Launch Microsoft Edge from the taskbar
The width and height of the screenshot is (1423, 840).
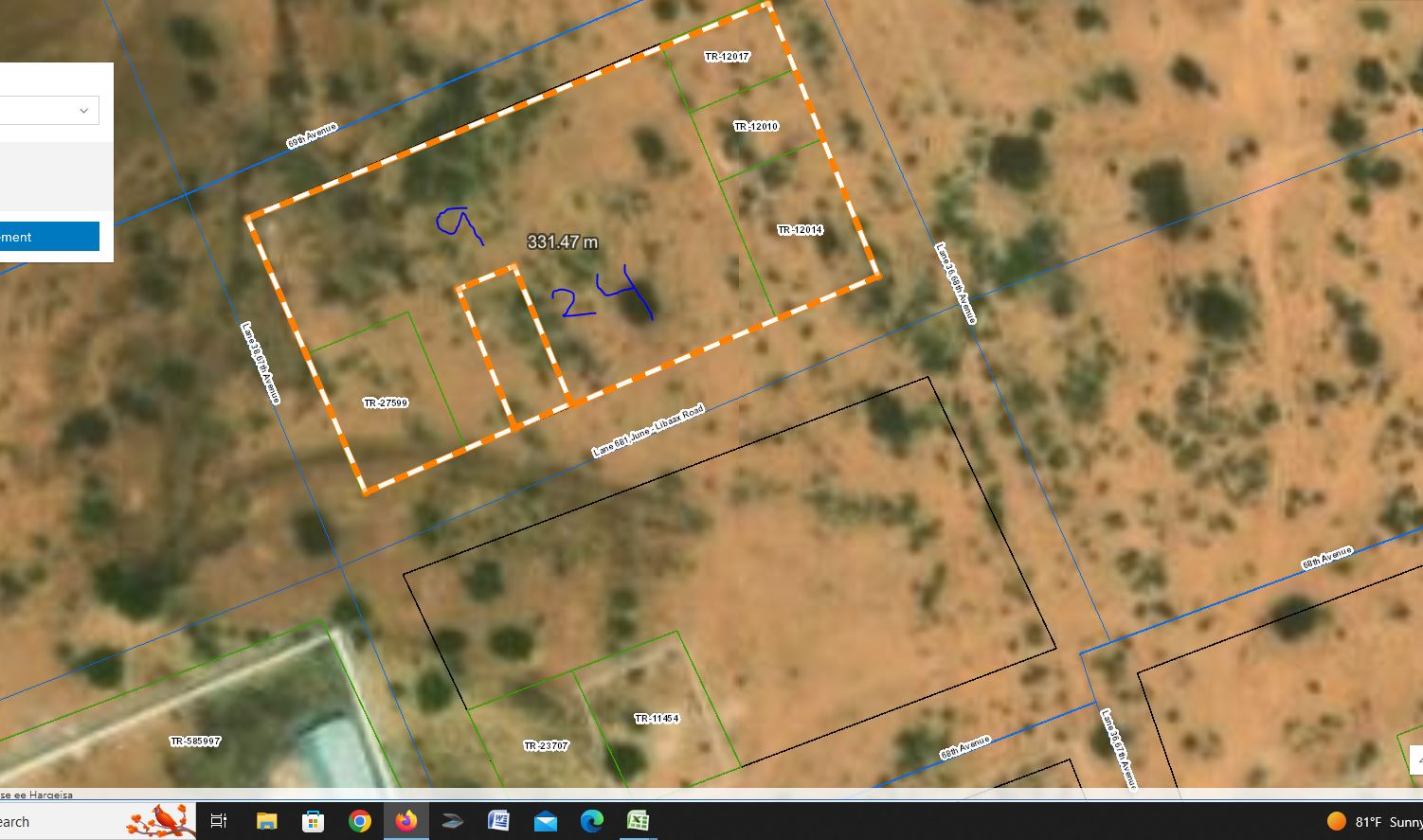pyautogui.click(x=592, y=821)
